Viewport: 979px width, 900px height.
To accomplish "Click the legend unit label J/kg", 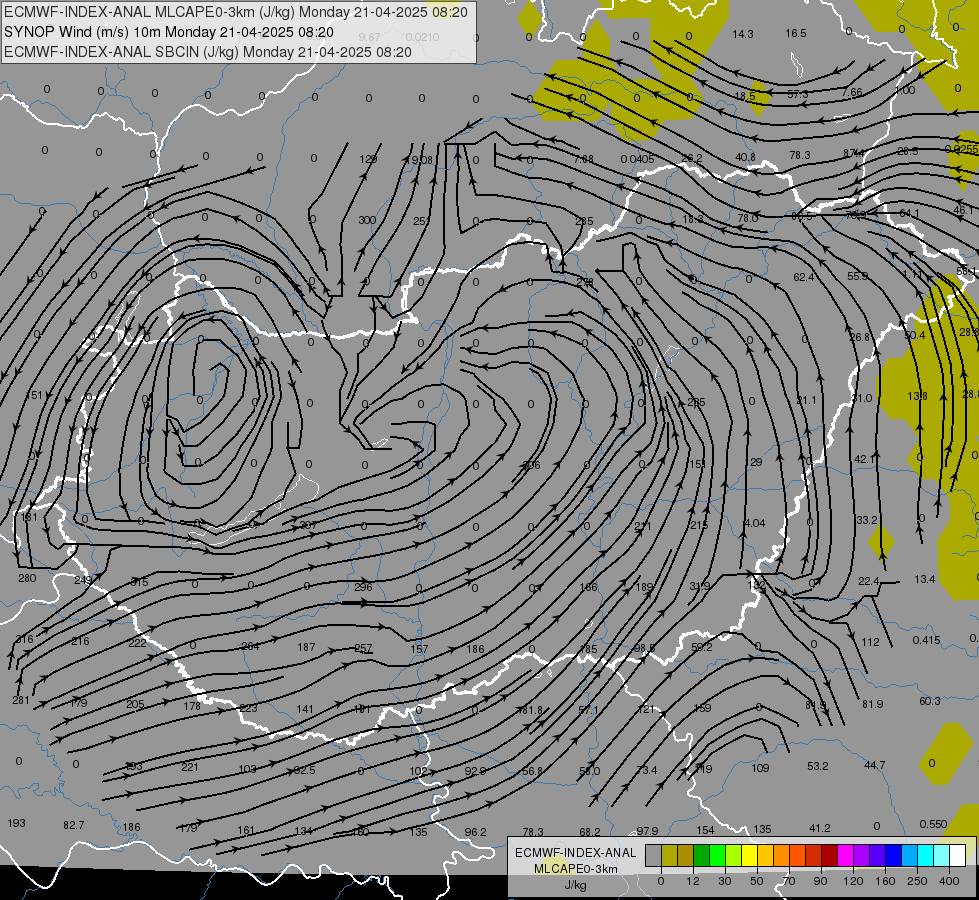I will coord(576,885).
